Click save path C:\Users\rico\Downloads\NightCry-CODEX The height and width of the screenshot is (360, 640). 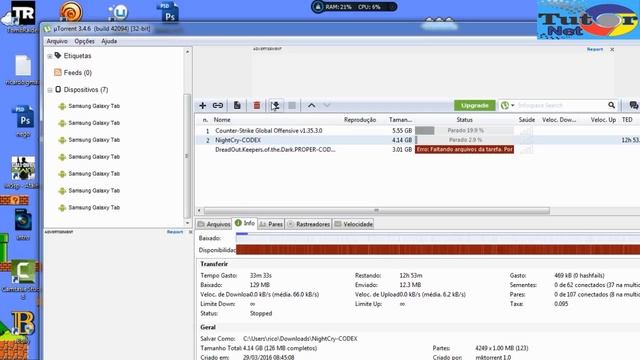[x=300, y=339]
